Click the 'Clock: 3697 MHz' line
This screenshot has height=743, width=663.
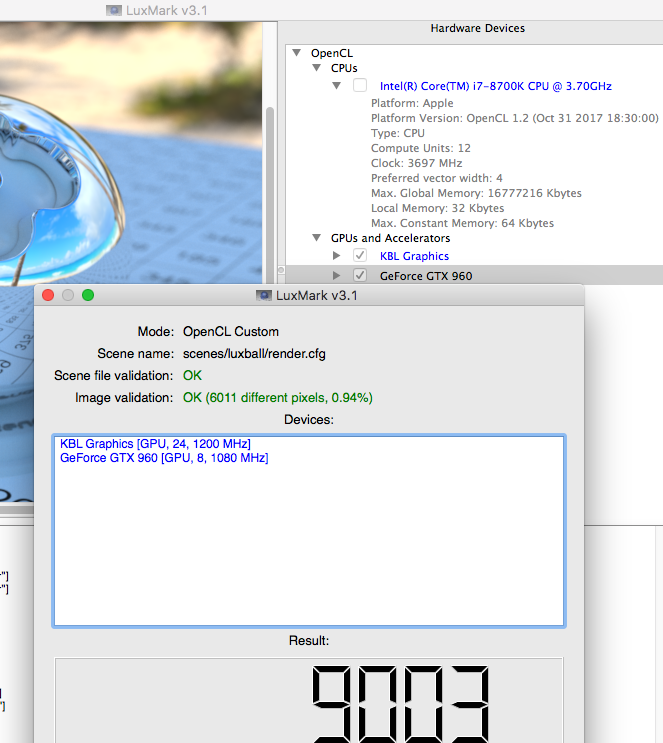[x=417, y=163]
